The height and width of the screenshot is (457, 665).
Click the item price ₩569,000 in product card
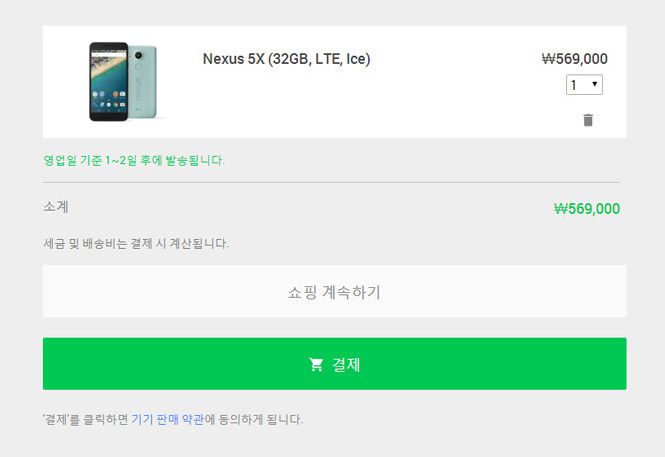pos(575,59)
